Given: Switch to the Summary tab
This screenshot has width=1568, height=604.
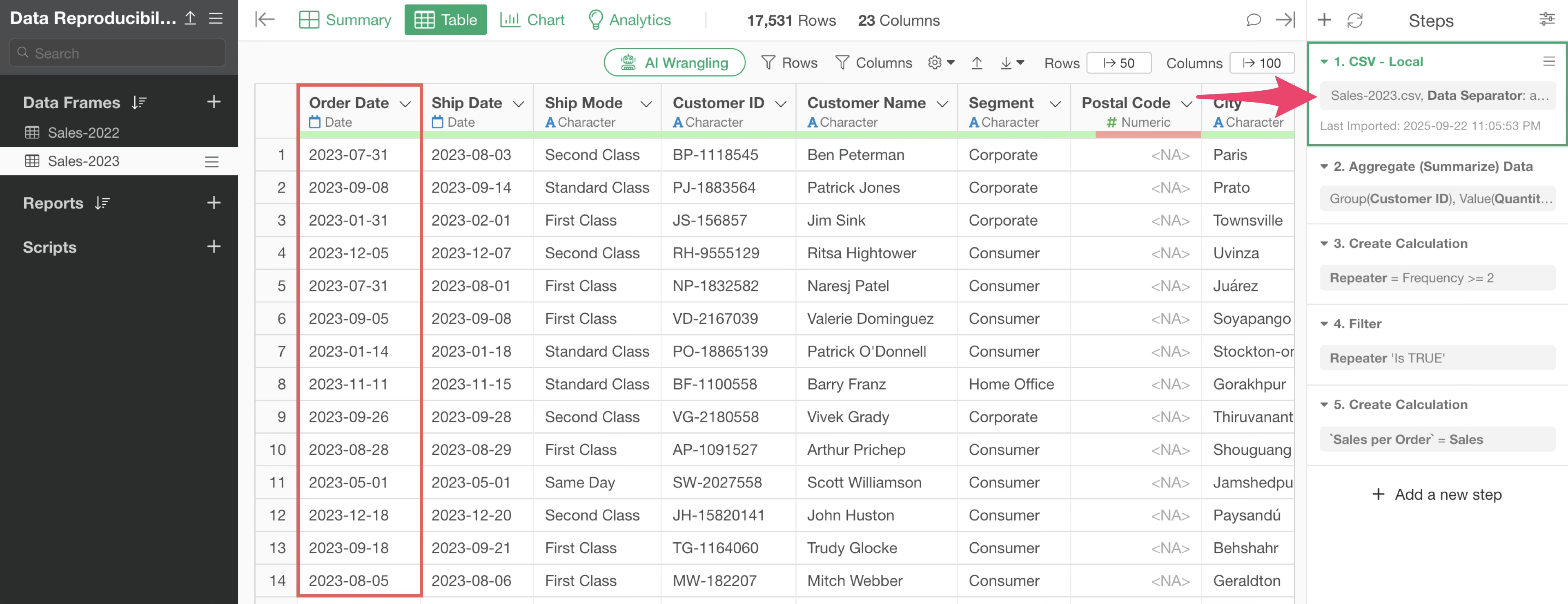Looking at the screenshot, I should 345,20.
